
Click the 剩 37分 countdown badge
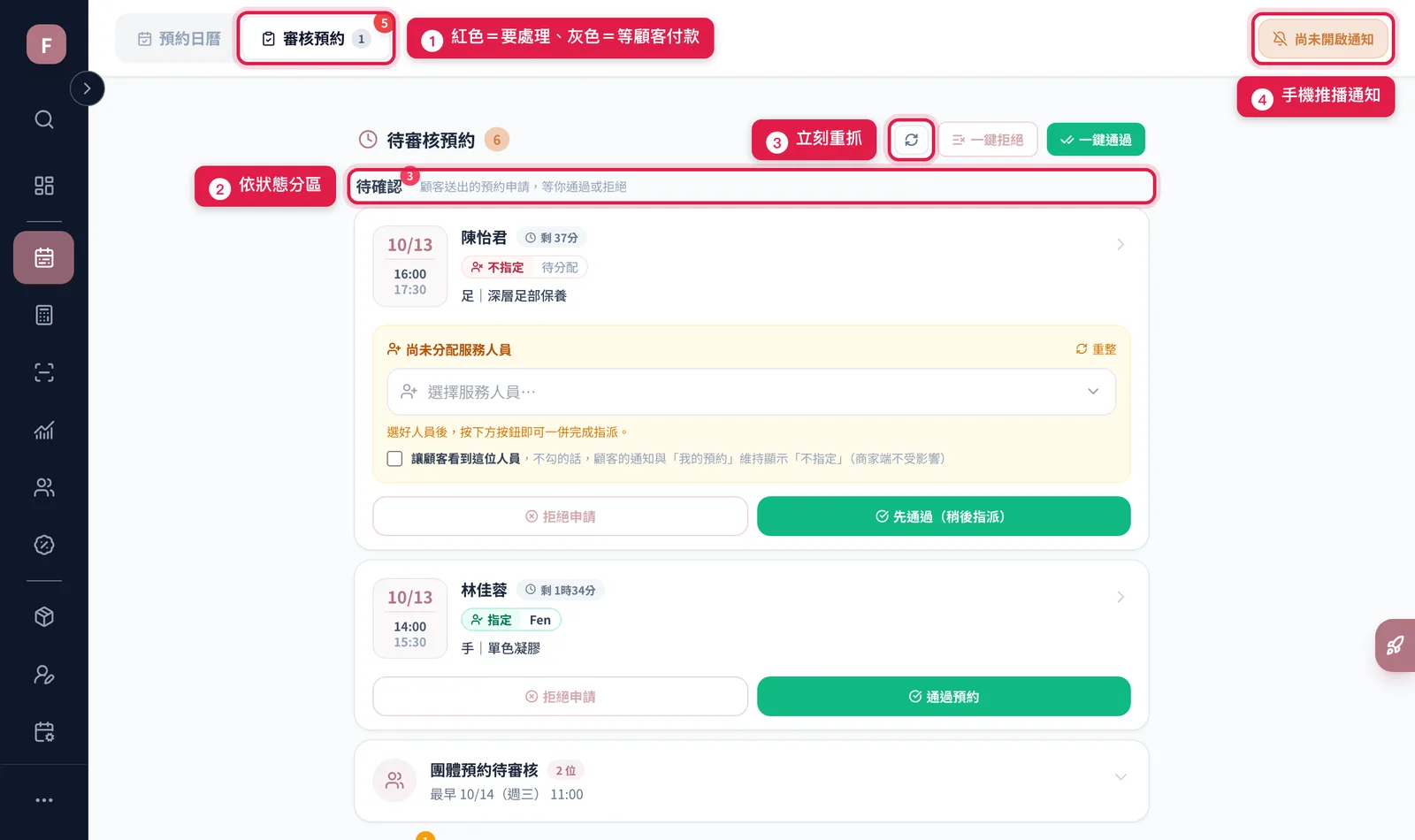(552, 238)
